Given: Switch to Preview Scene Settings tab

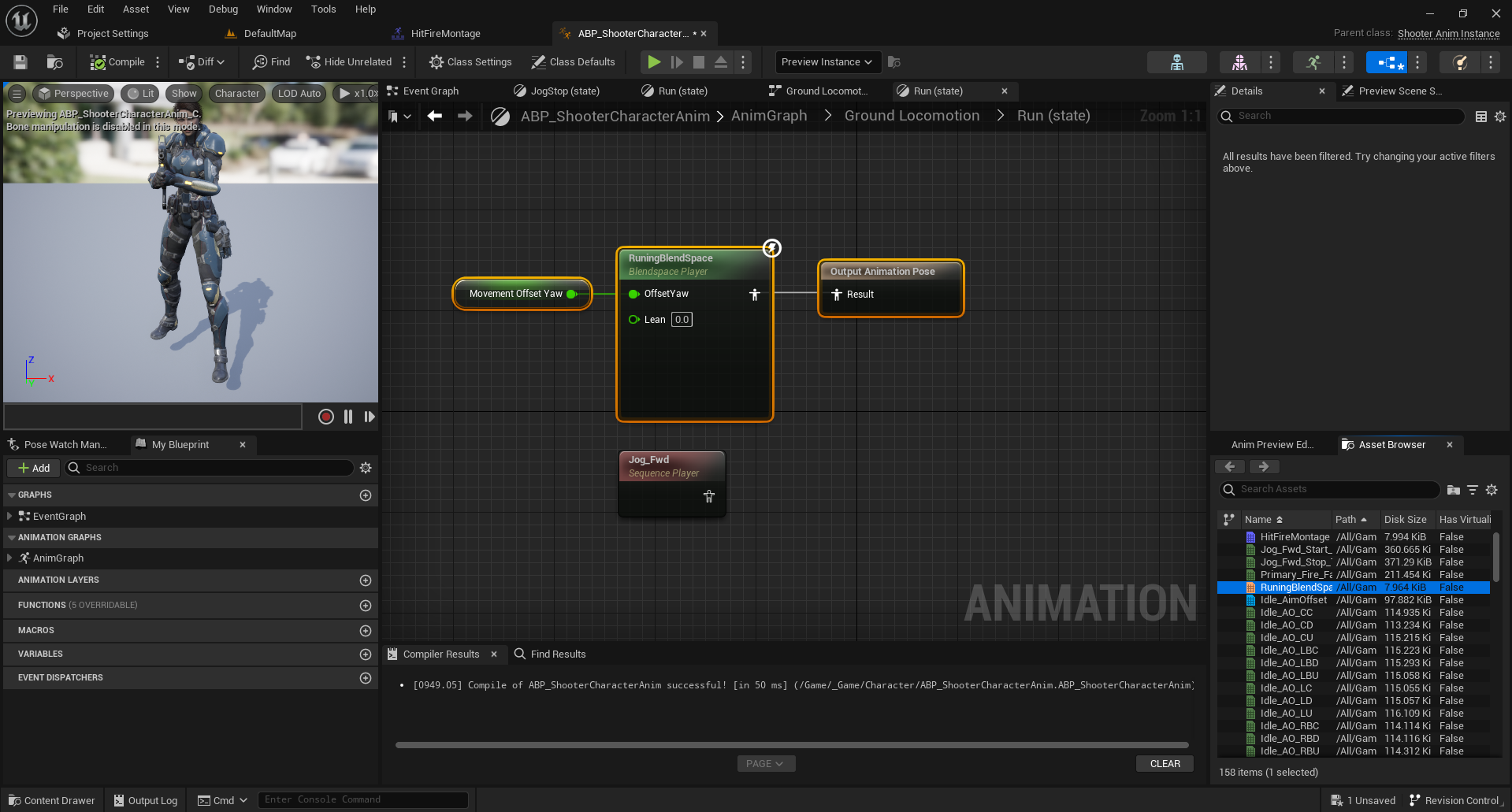Looking at the screenshot, I should point(1393,91).
